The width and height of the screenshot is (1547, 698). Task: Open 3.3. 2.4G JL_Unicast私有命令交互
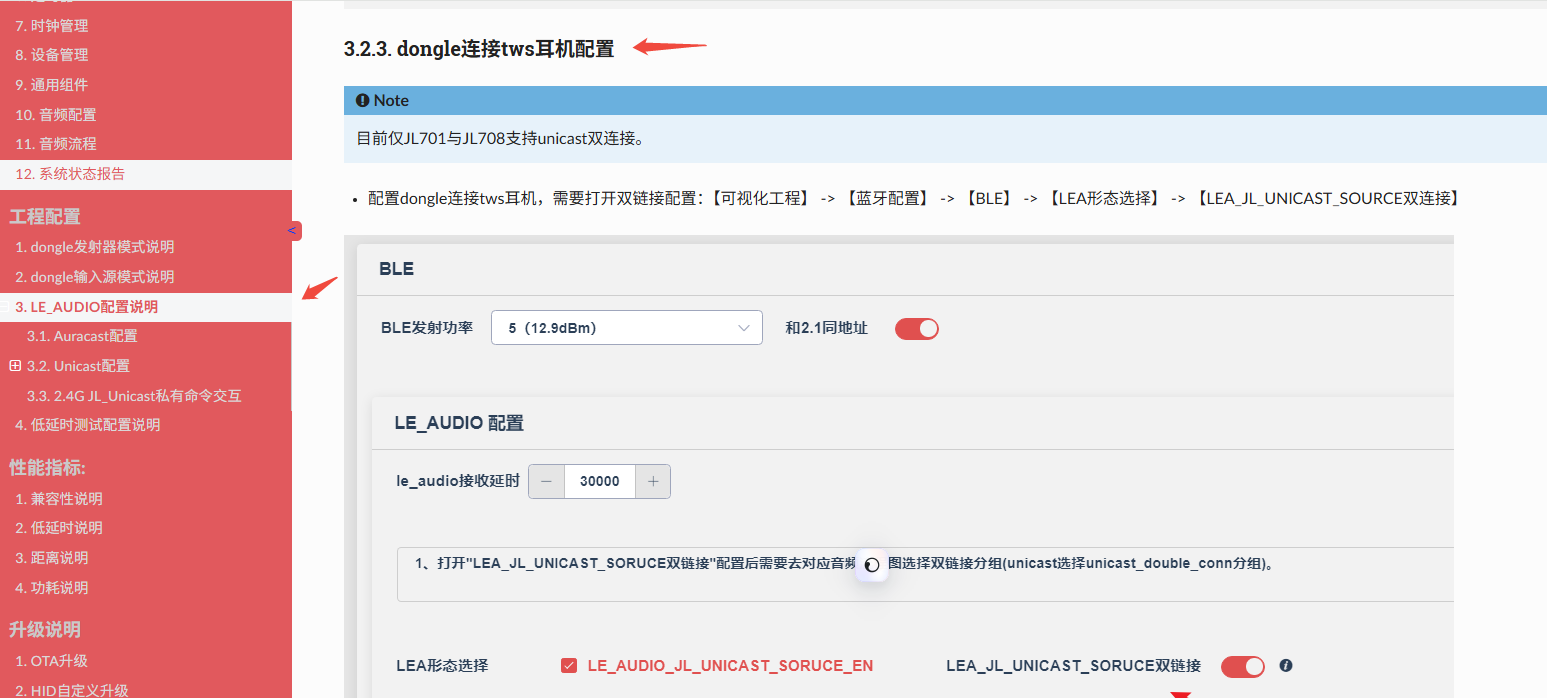134,396
